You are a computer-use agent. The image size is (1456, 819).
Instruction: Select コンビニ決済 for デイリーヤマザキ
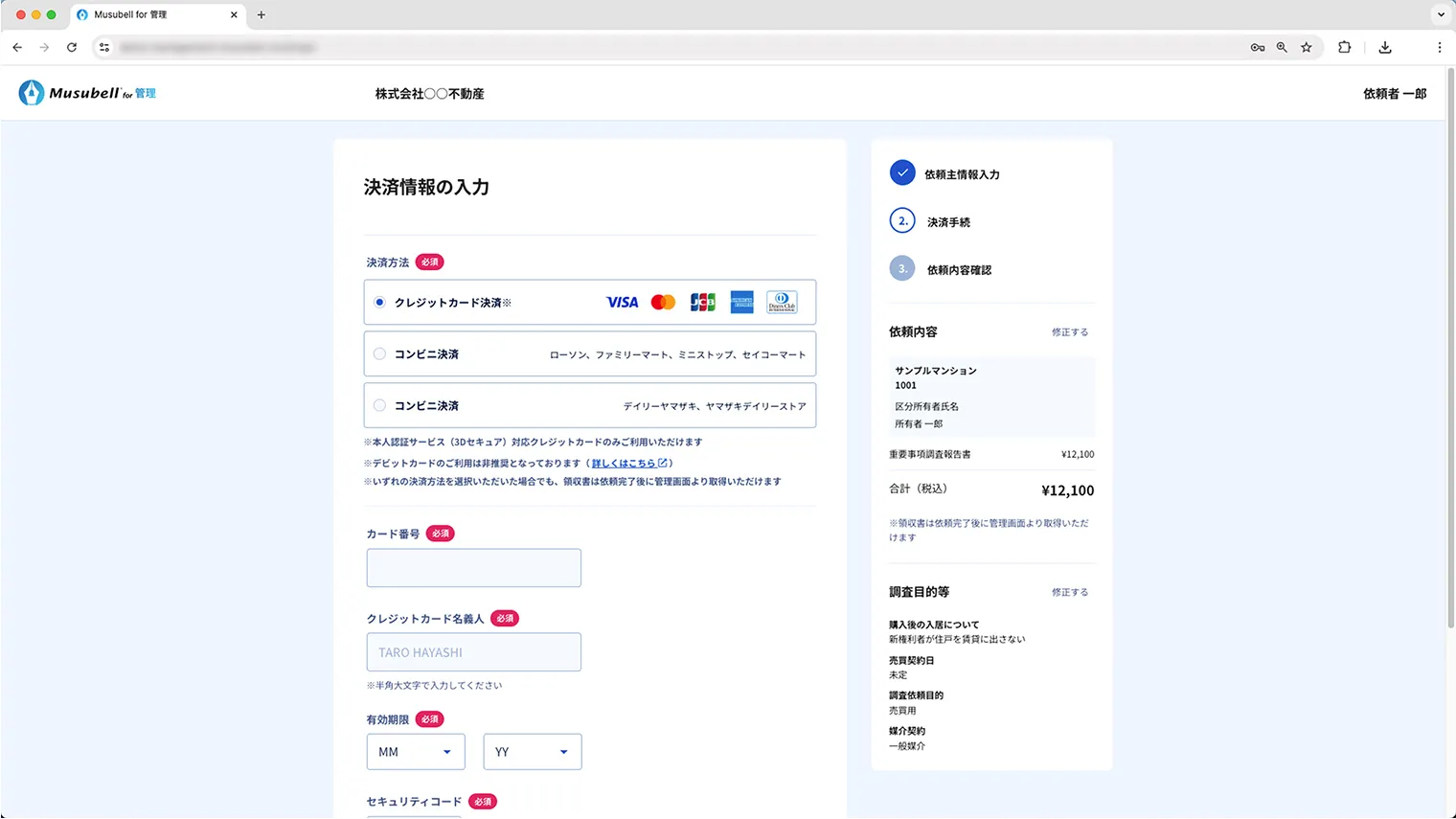click(378, 405)
